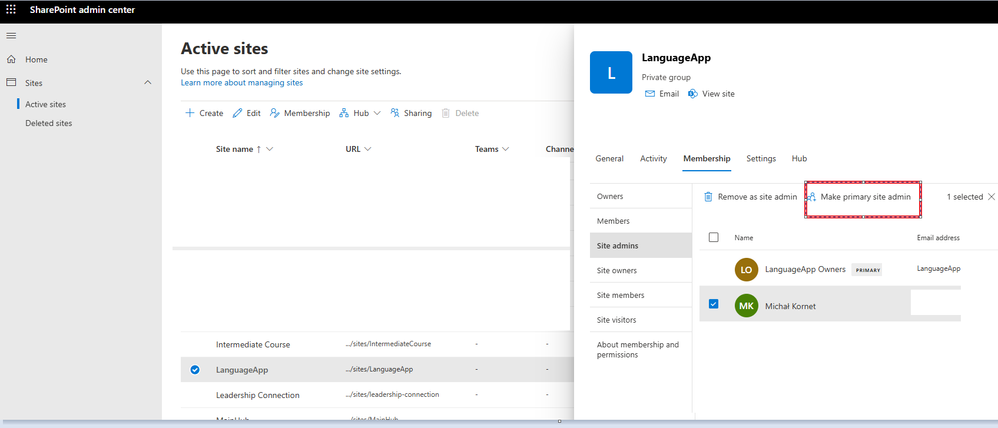998x428 pixels.
Task: Click the LanguageApp Owners name
Action: coord(805,269)
